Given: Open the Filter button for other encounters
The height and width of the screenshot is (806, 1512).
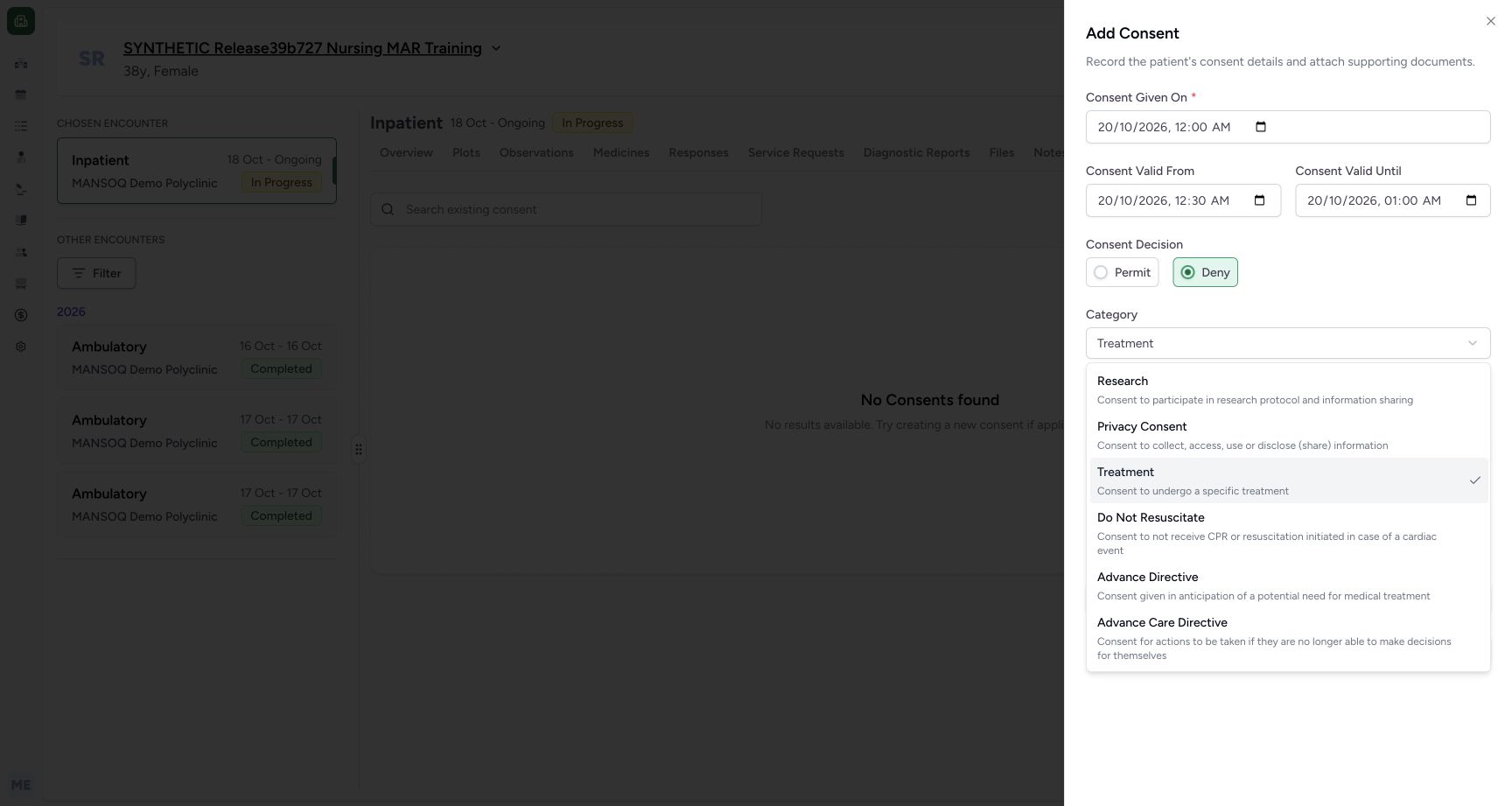Looking at the screenshot, I should [x=96, y=273].
